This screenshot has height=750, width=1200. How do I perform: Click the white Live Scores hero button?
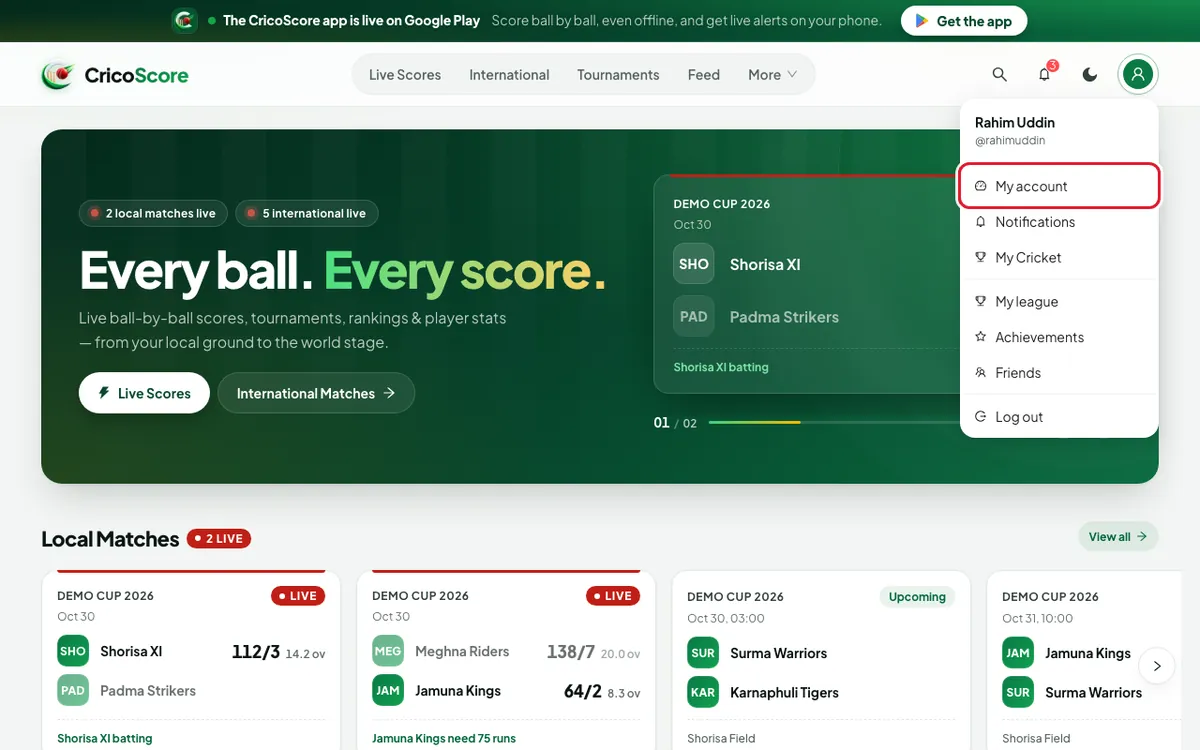point(144,393)
